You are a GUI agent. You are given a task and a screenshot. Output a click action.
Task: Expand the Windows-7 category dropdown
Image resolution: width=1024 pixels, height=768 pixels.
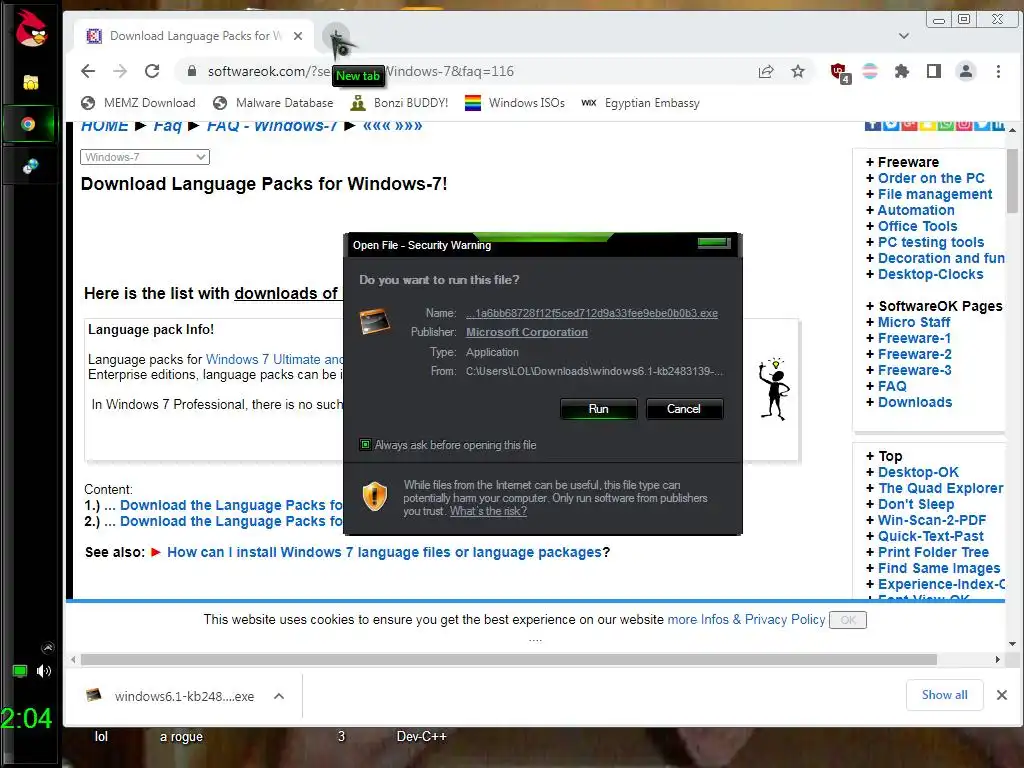coord(145,157)
